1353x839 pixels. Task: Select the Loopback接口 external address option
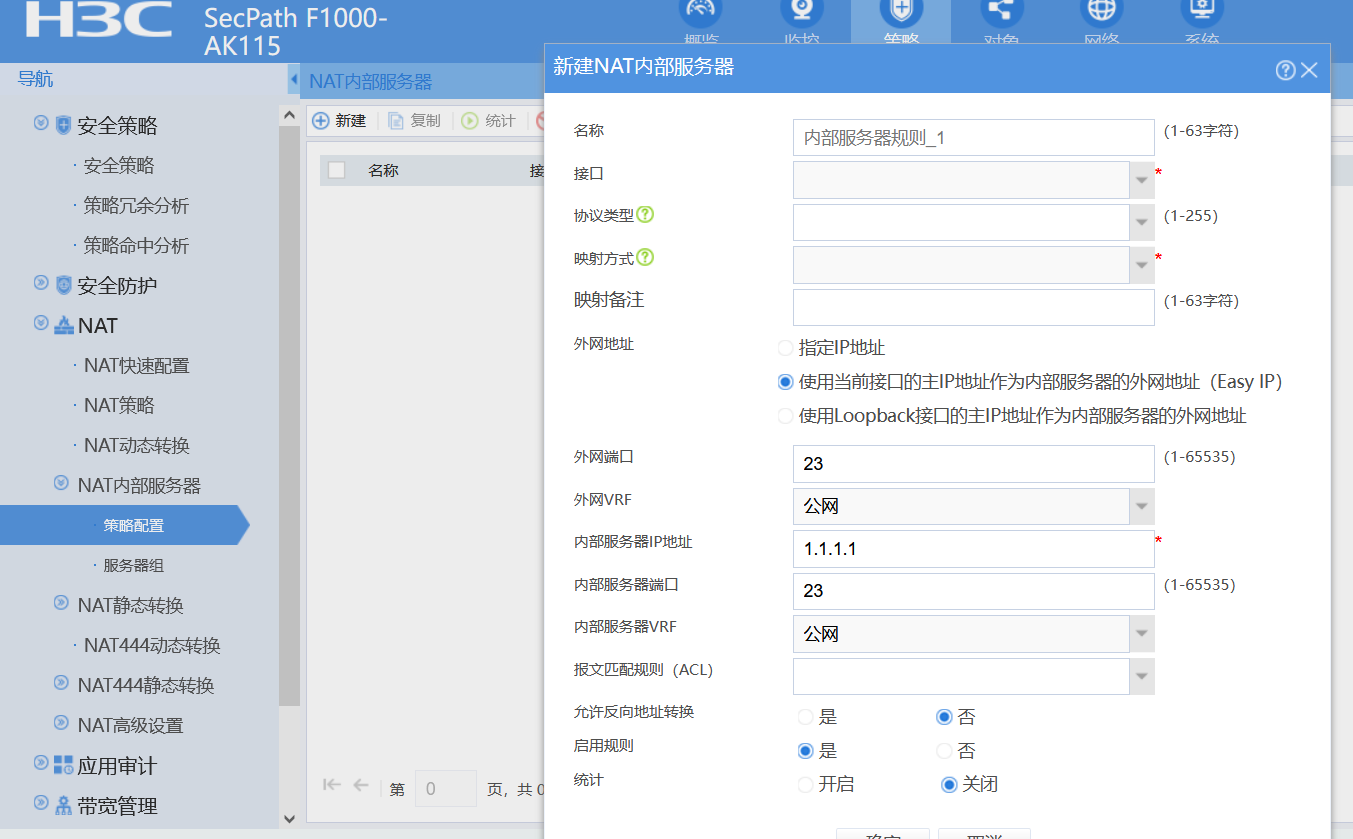786,416
